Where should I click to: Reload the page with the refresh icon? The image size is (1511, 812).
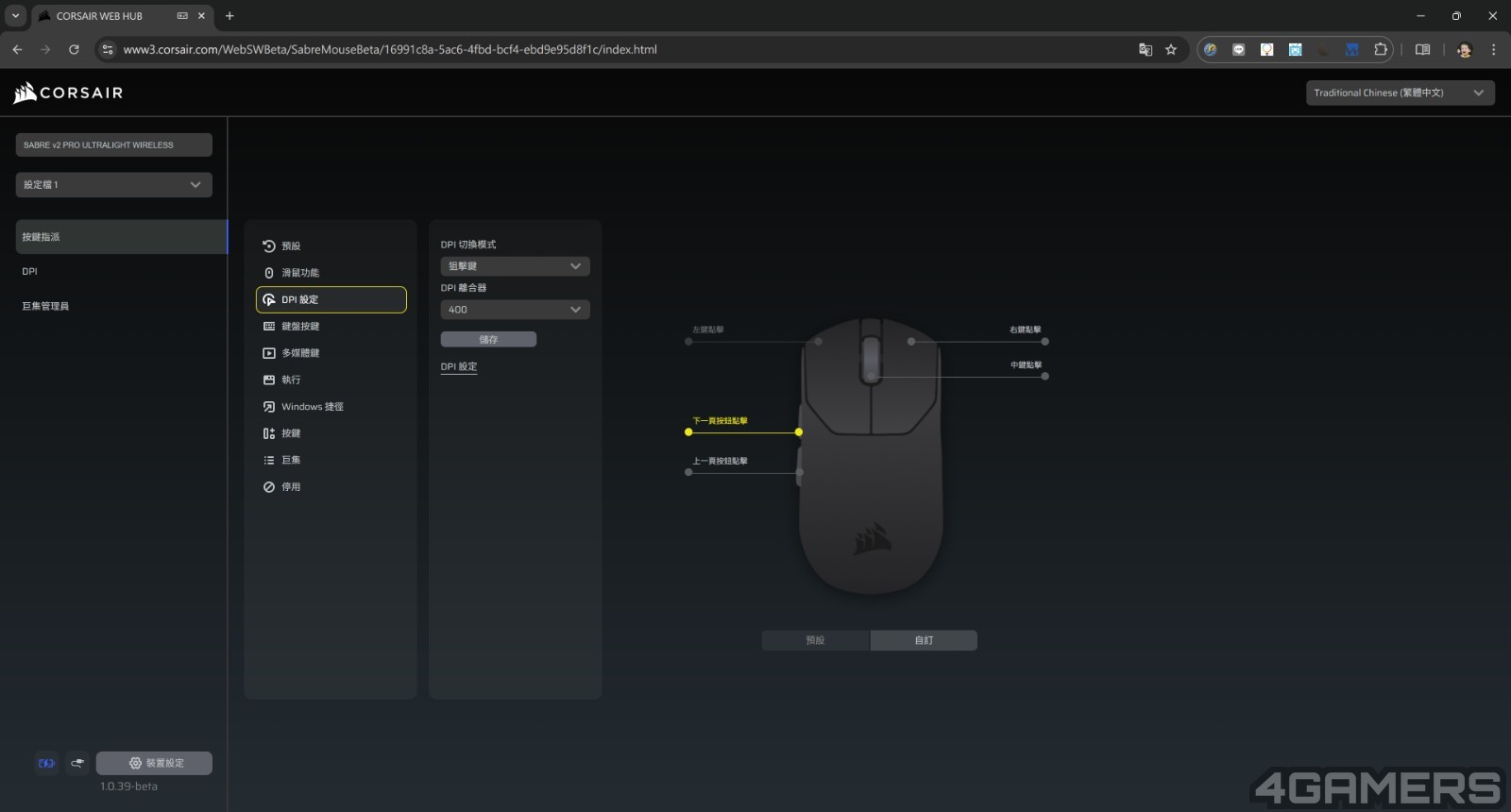coord(74,50)
